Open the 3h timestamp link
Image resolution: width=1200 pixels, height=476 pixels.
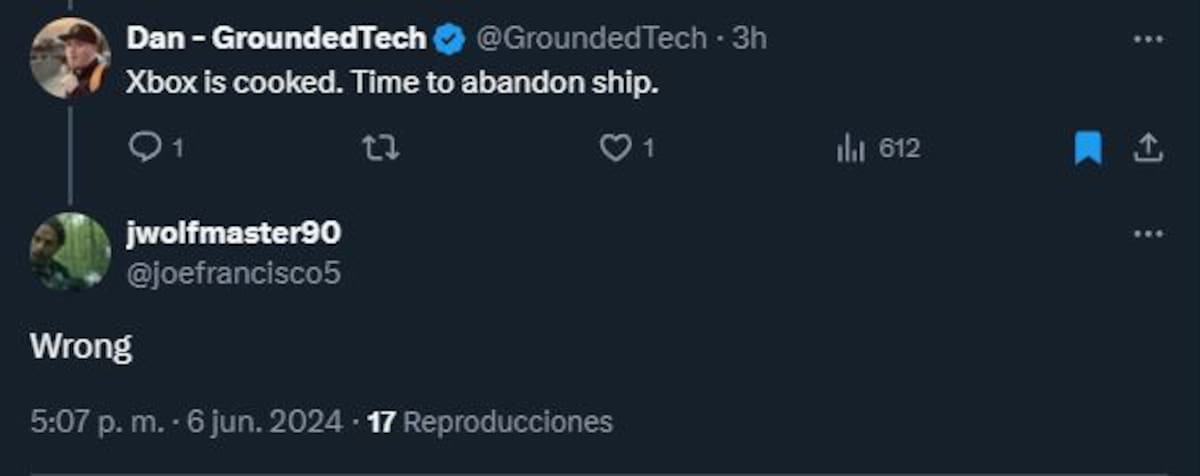point(749,39)
